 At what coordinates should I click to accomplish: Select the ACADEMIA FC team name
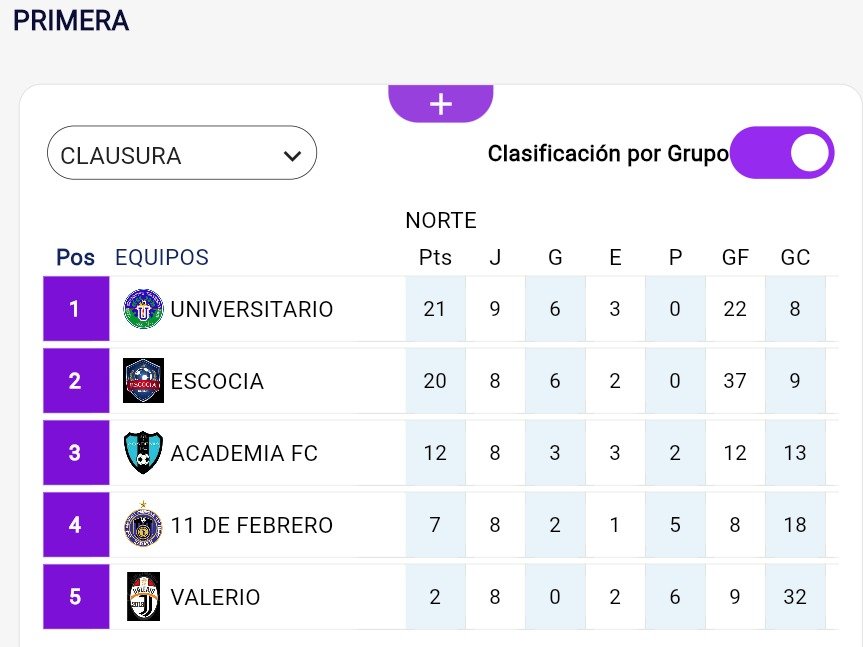[x=244, y=453]
